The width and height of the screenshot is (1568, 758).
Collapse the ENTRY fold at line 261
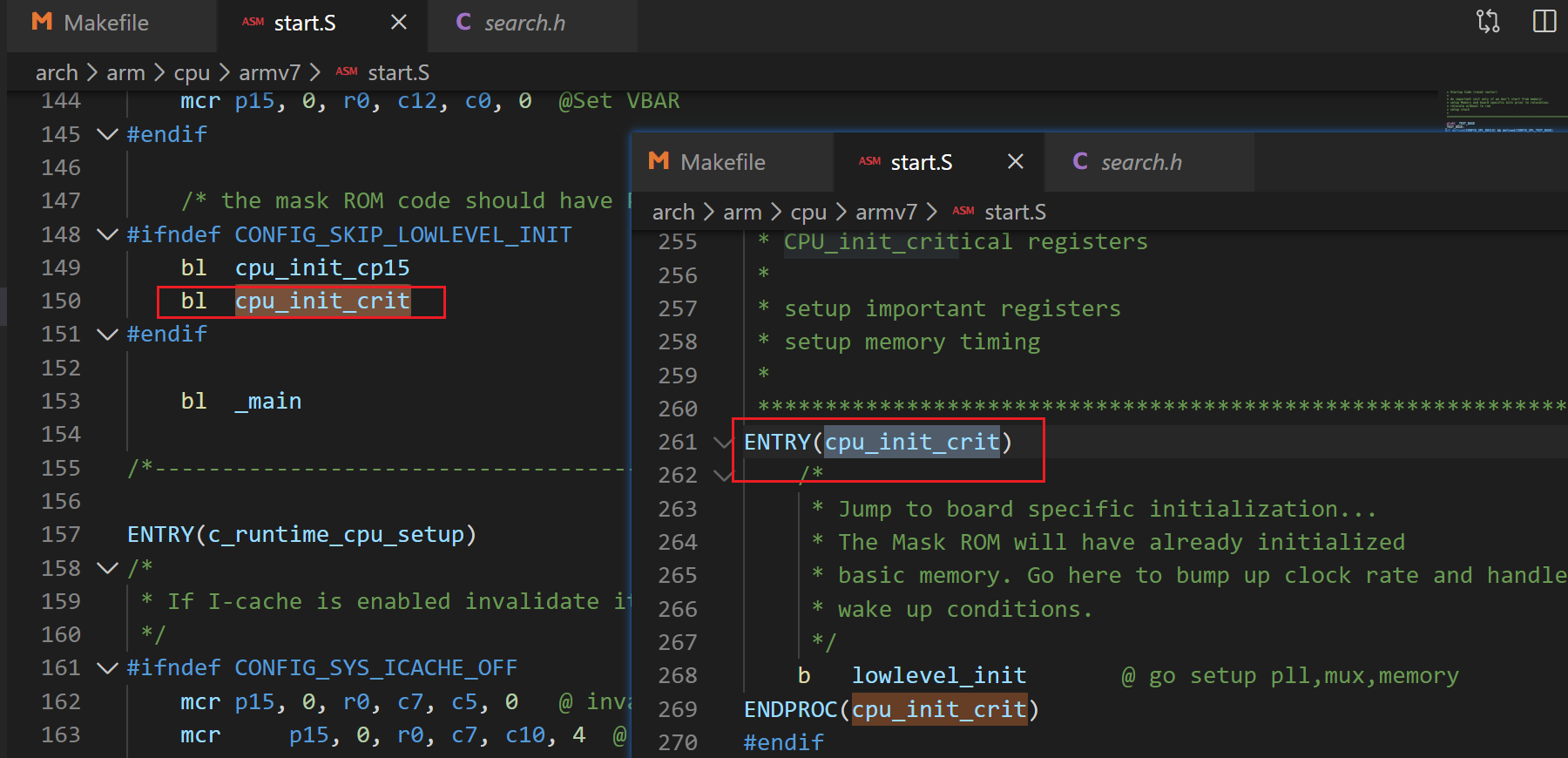(x=722, y=443)
